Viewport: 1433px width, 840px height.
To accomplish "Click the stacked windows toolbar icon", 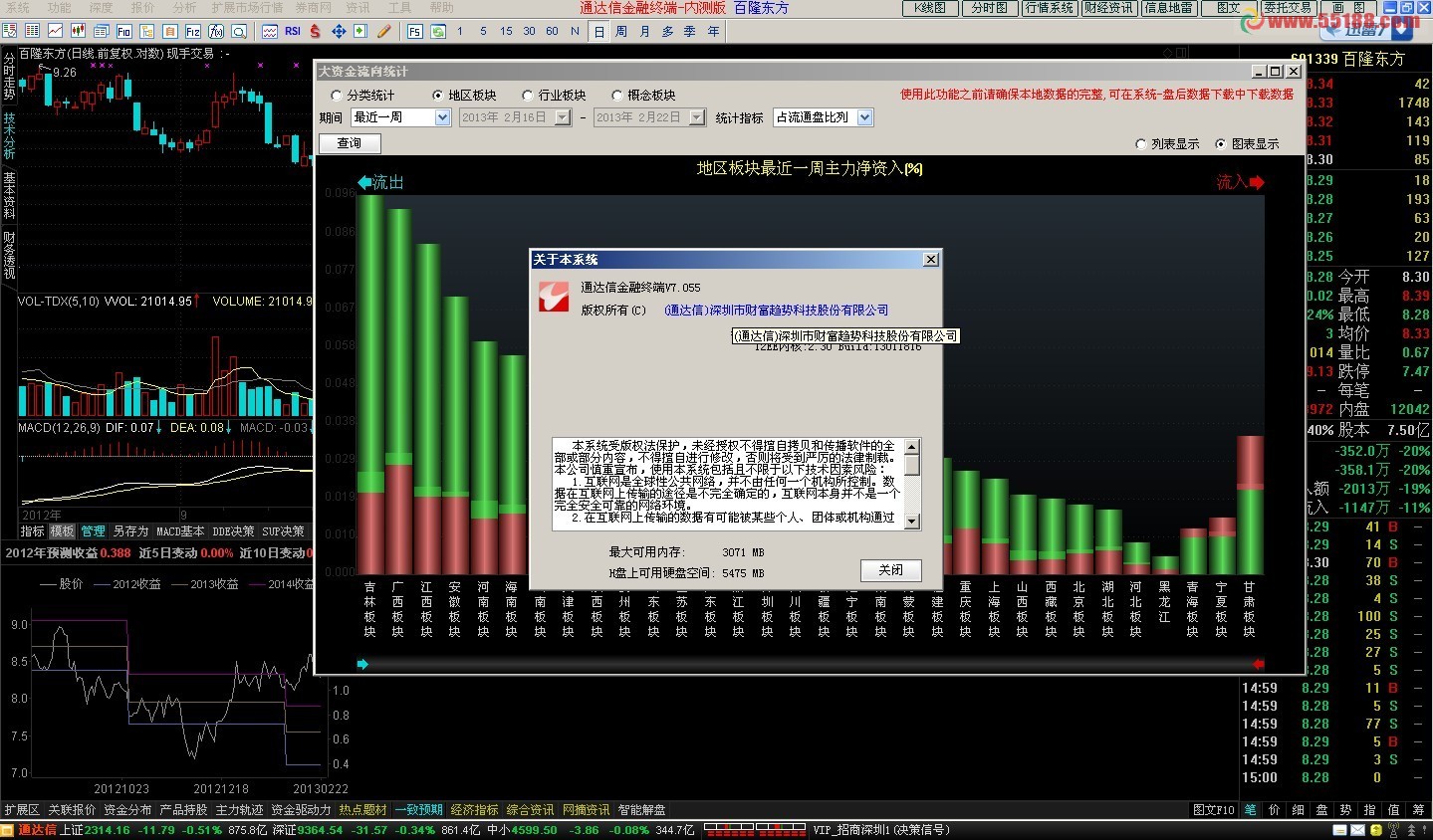I will point(101,31).
